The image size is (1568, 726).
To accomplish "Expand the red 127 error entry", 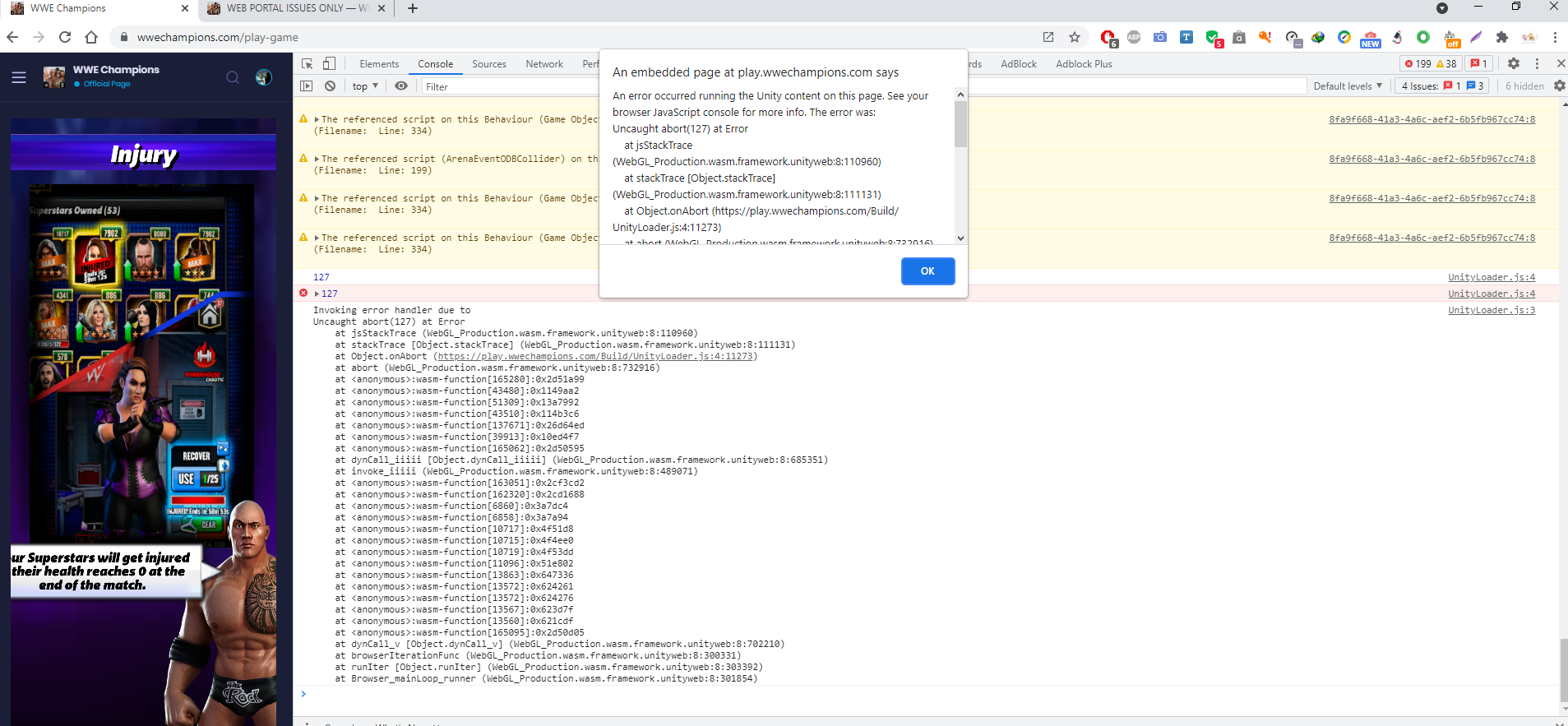I will [x=317, y=294].
